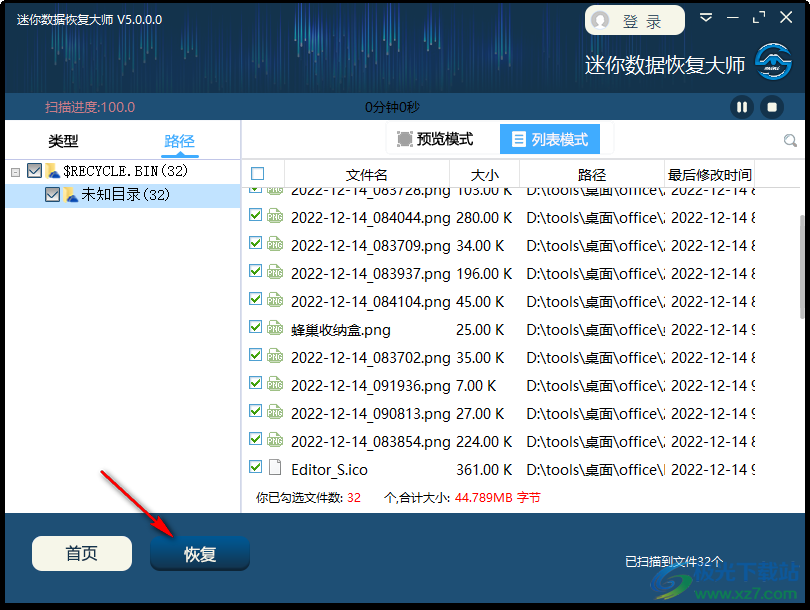Viewport: 810px width, 610px height.
Task: Click file name 2022-12-14_083854.png
Action: tap(370, 442)
